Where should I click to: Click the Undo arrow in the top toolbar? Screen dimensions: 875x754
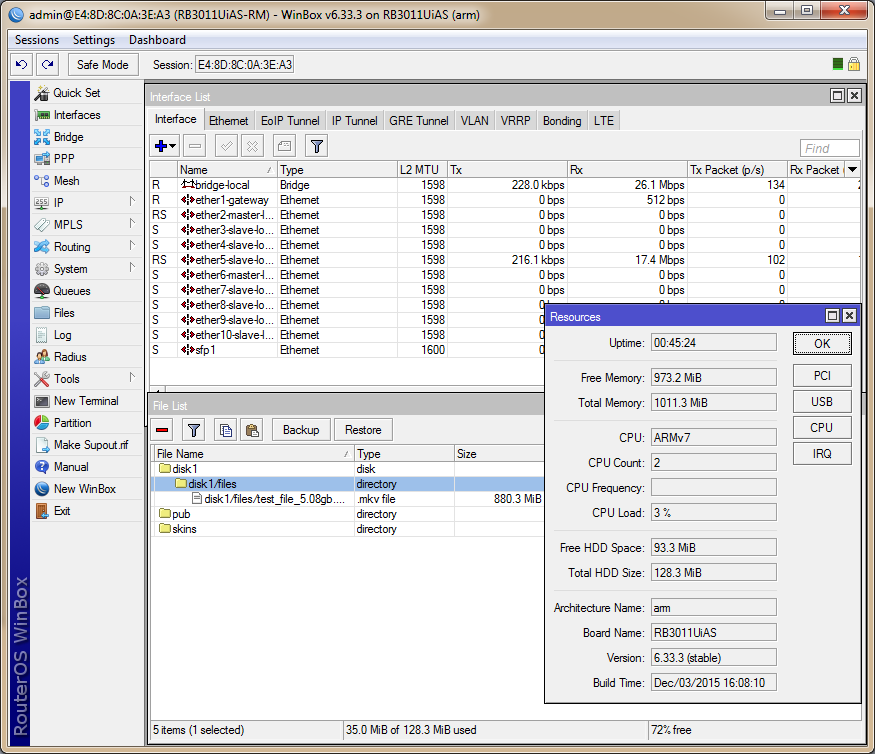(x=22, y=65)
